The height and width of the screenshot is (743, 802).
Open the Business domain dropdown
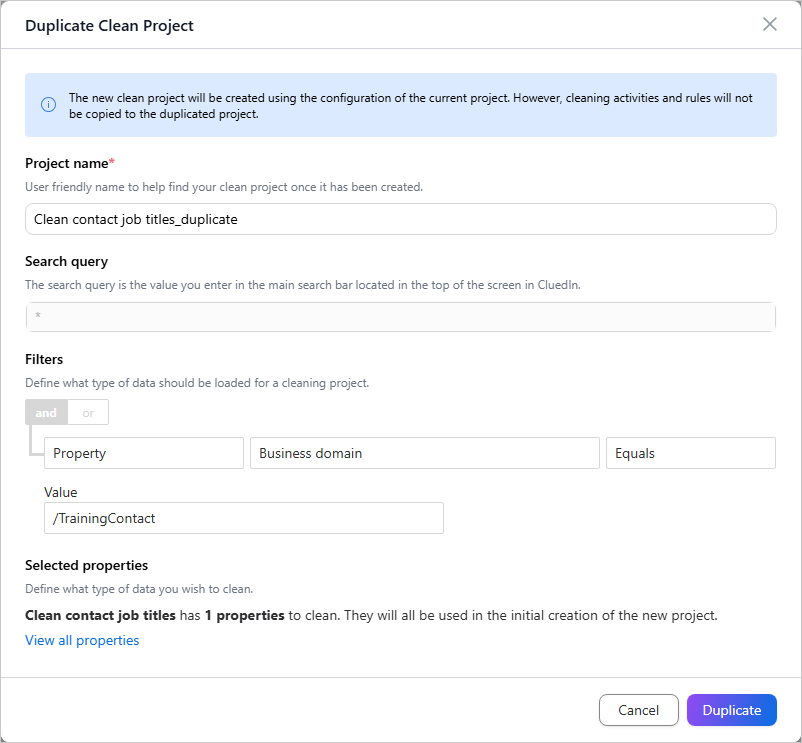tap(425, 453)
